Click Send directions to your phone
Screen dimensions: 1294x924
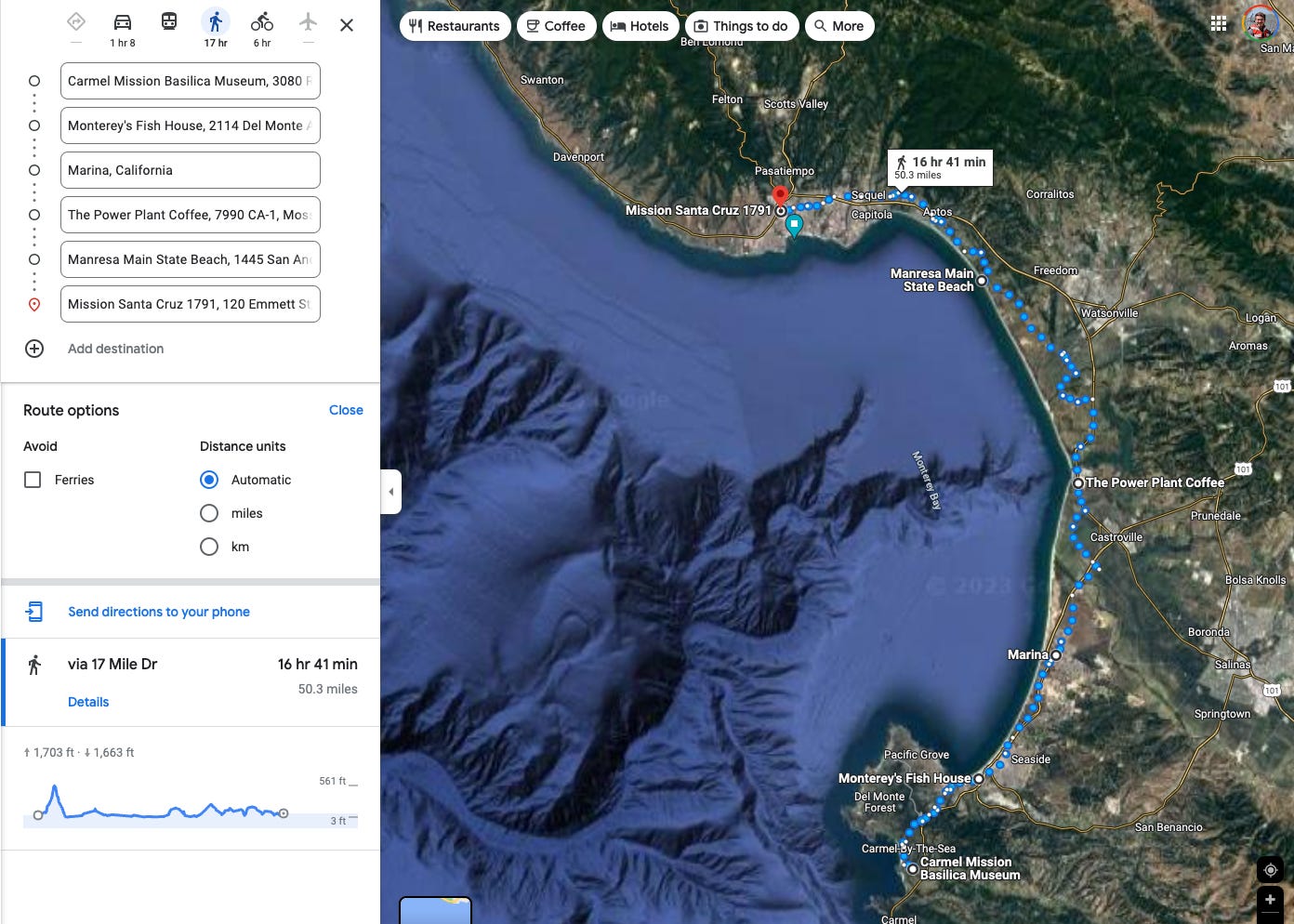[x=159, y=612]
